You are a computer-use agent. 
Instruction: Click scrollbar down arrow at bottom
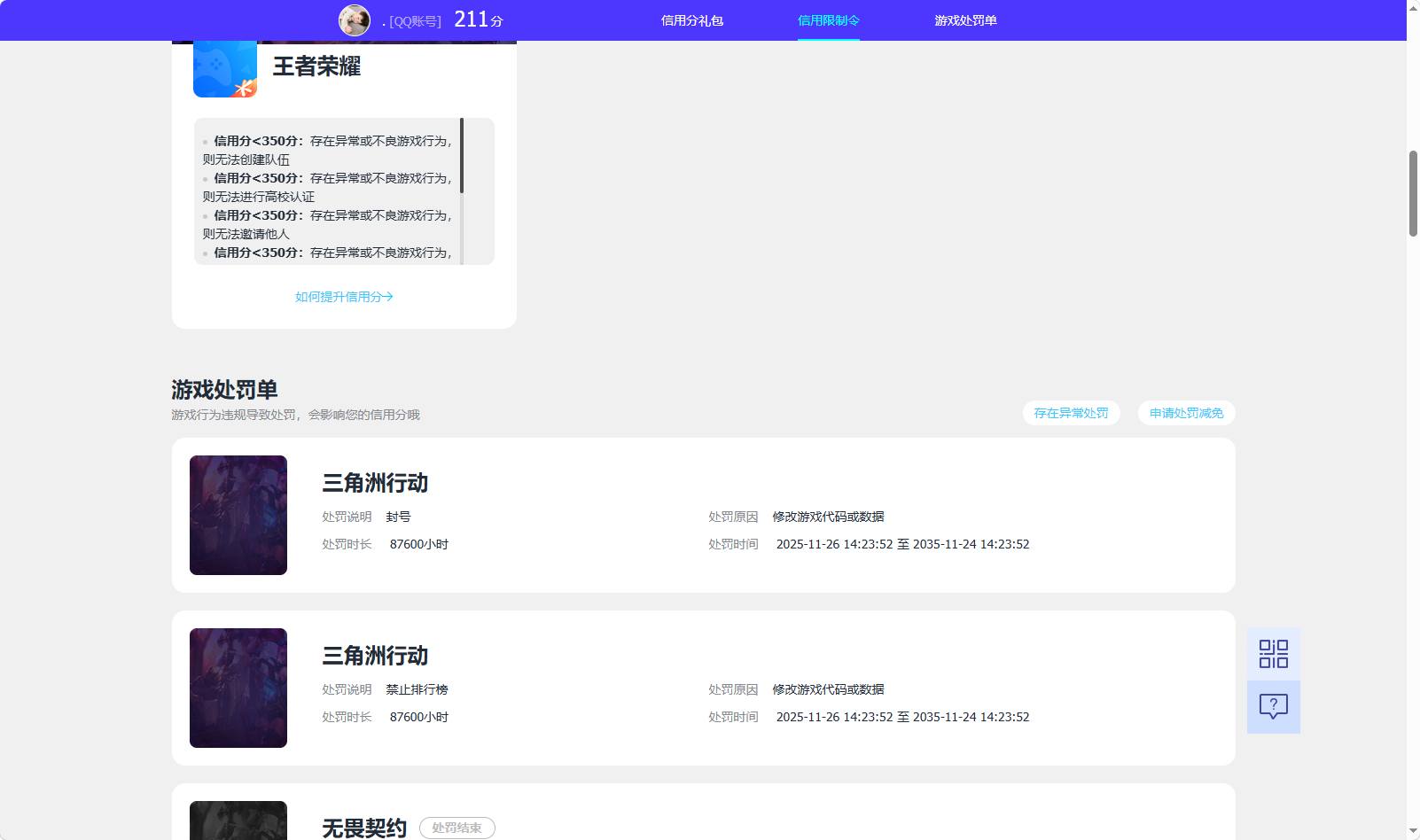tap(1413, 832)
